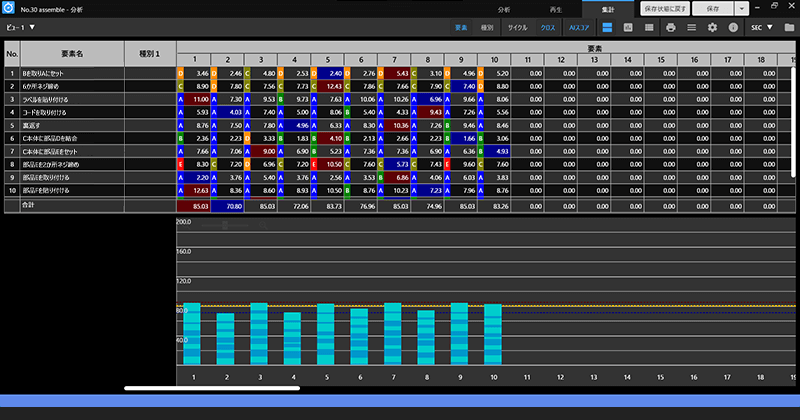Click the info circle icon

tap(734, 27)
